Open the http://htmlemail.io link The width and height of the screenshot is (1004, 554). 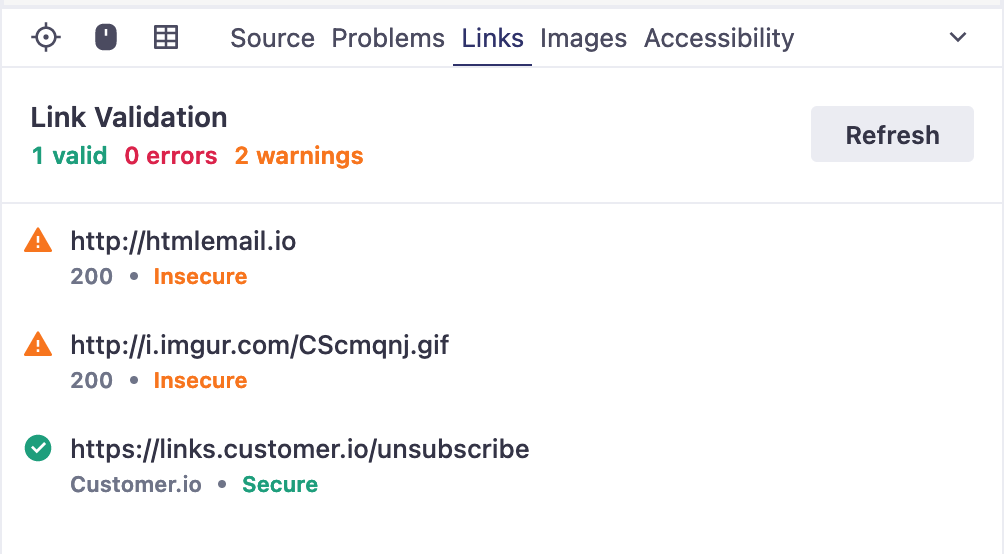pyautogui.click(x=183, y=241)
